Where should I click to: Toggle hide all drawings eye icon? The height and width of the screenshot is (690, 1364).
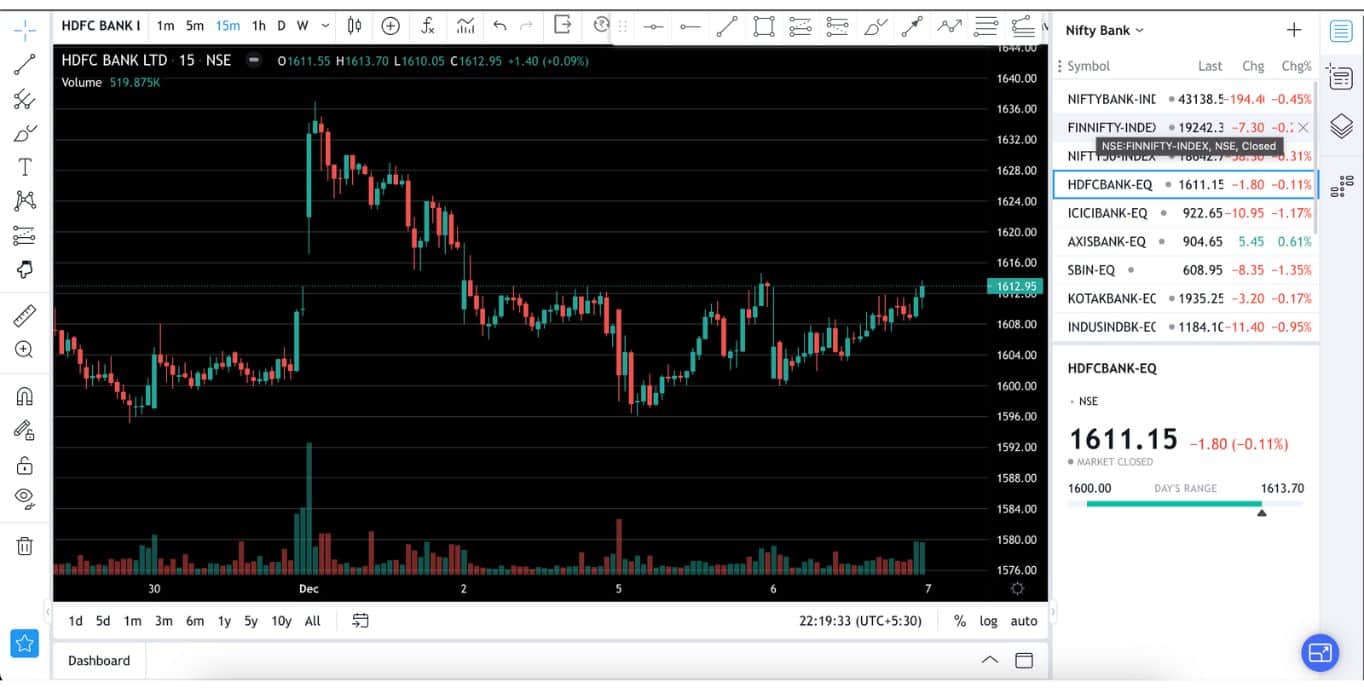pyautogui.click(x=24, y=498)
